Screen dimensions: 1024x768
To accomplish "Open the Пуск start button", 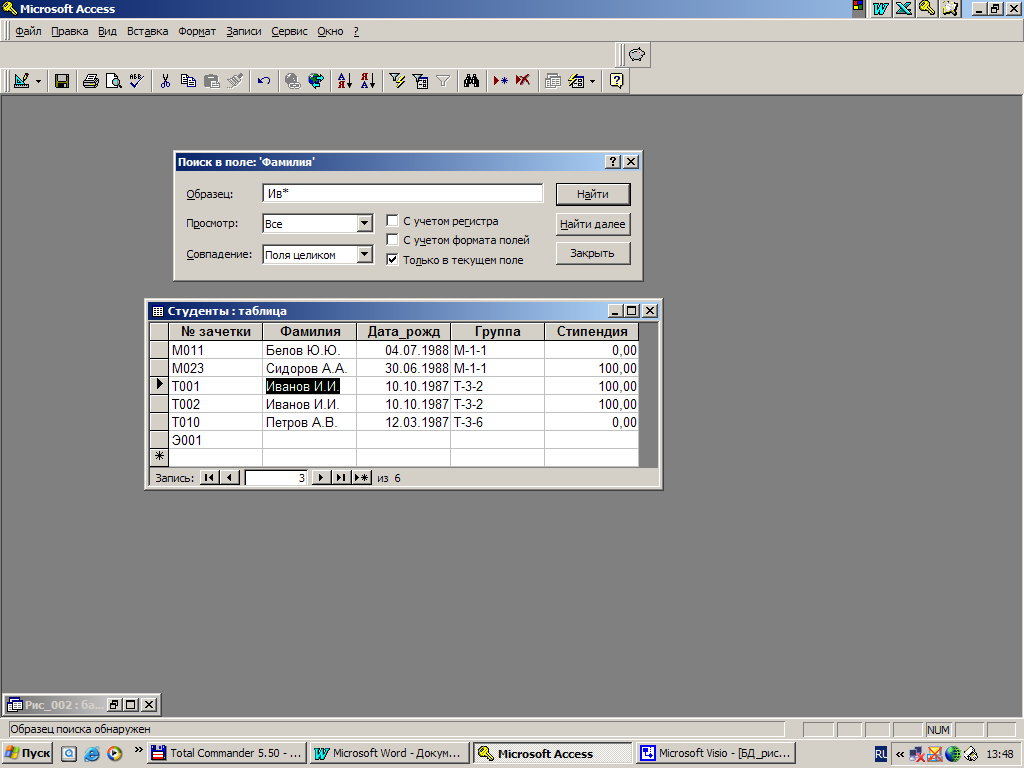I will click(x=28, y=753).
